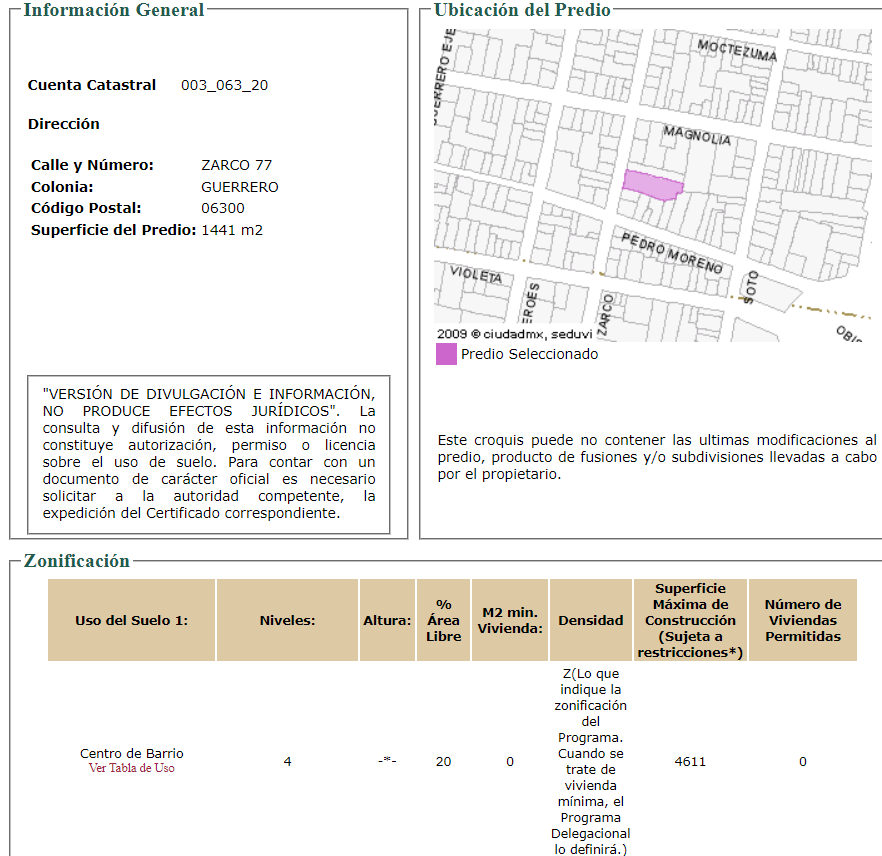Click the Uso del Suelo 1 column header
Viewport: 882px width, 856px height.
pos(132,620)
